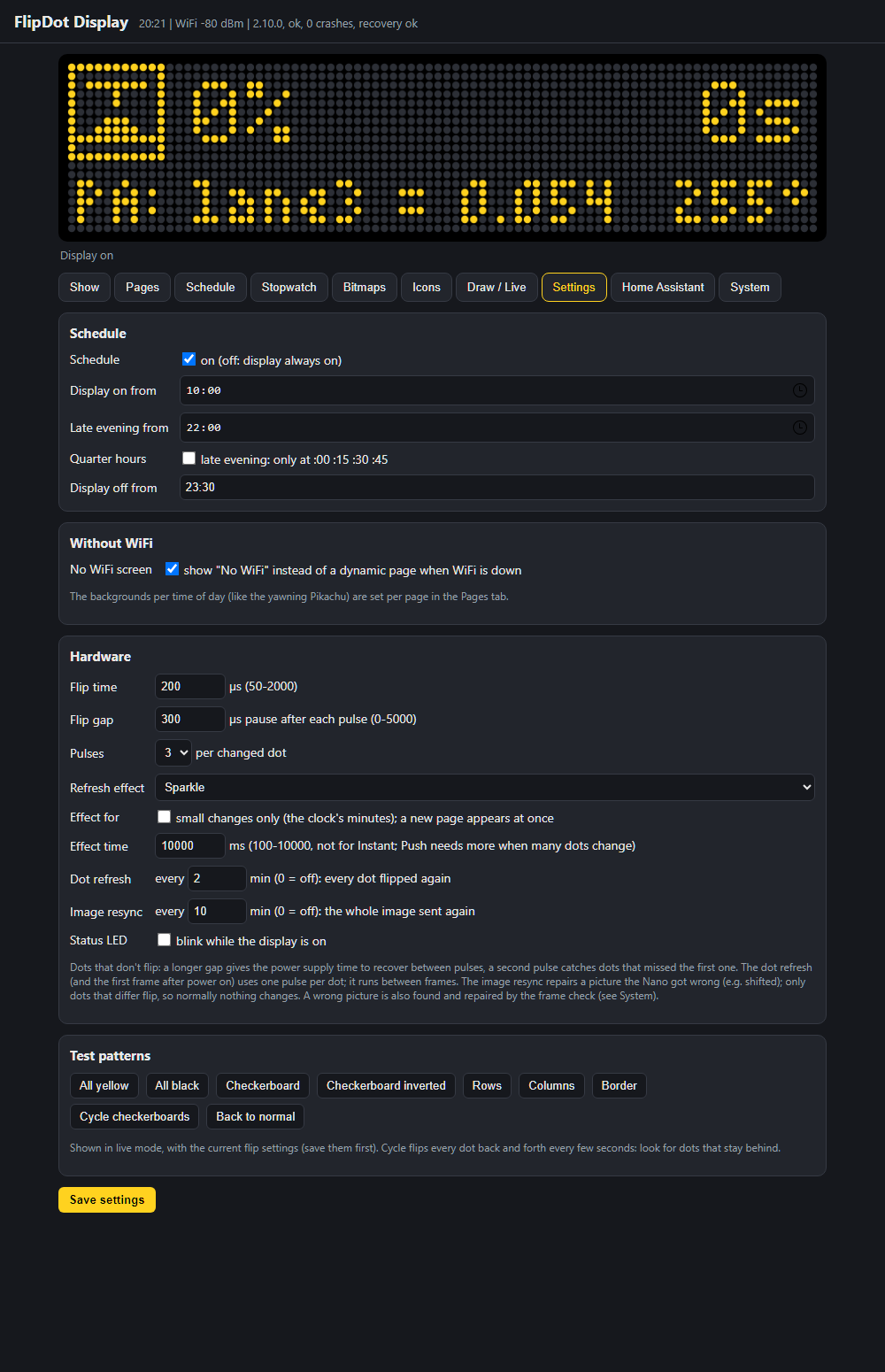Click the Save settings button

click(107, 1199)
